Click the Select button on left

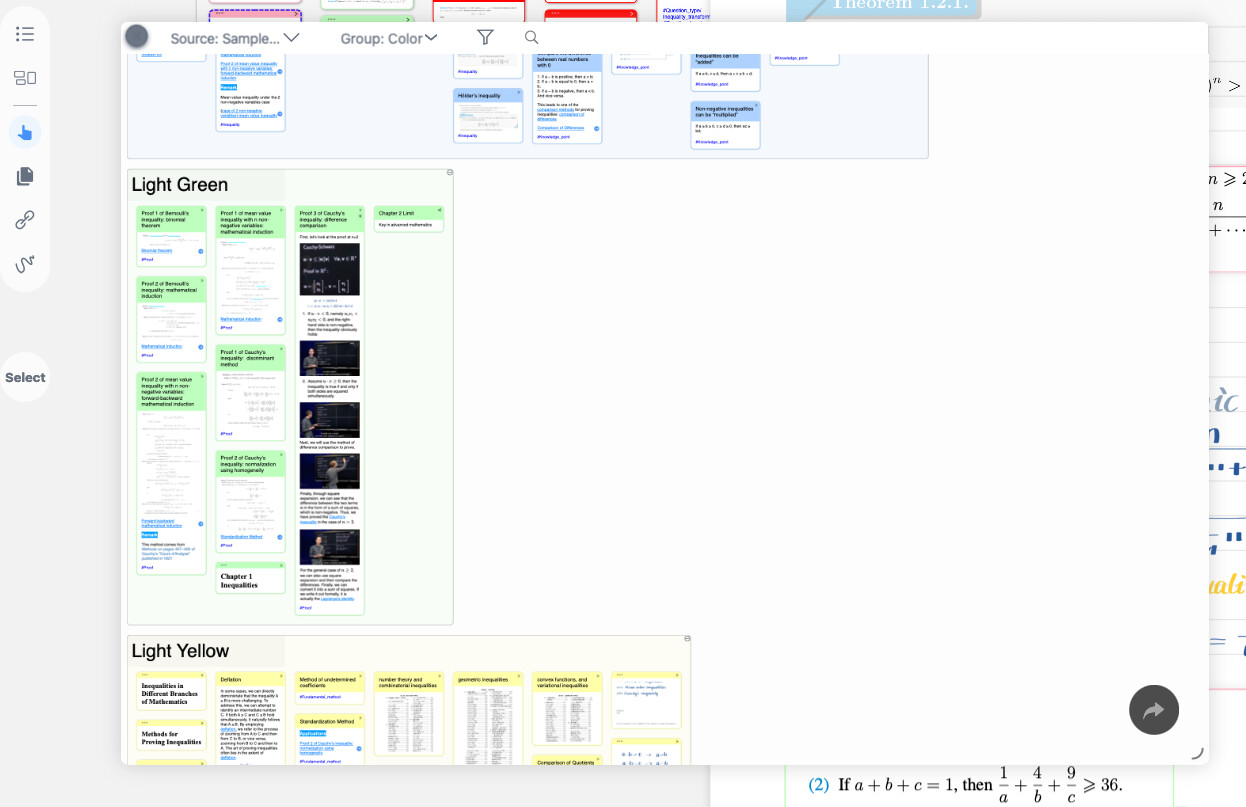[25, 377]
